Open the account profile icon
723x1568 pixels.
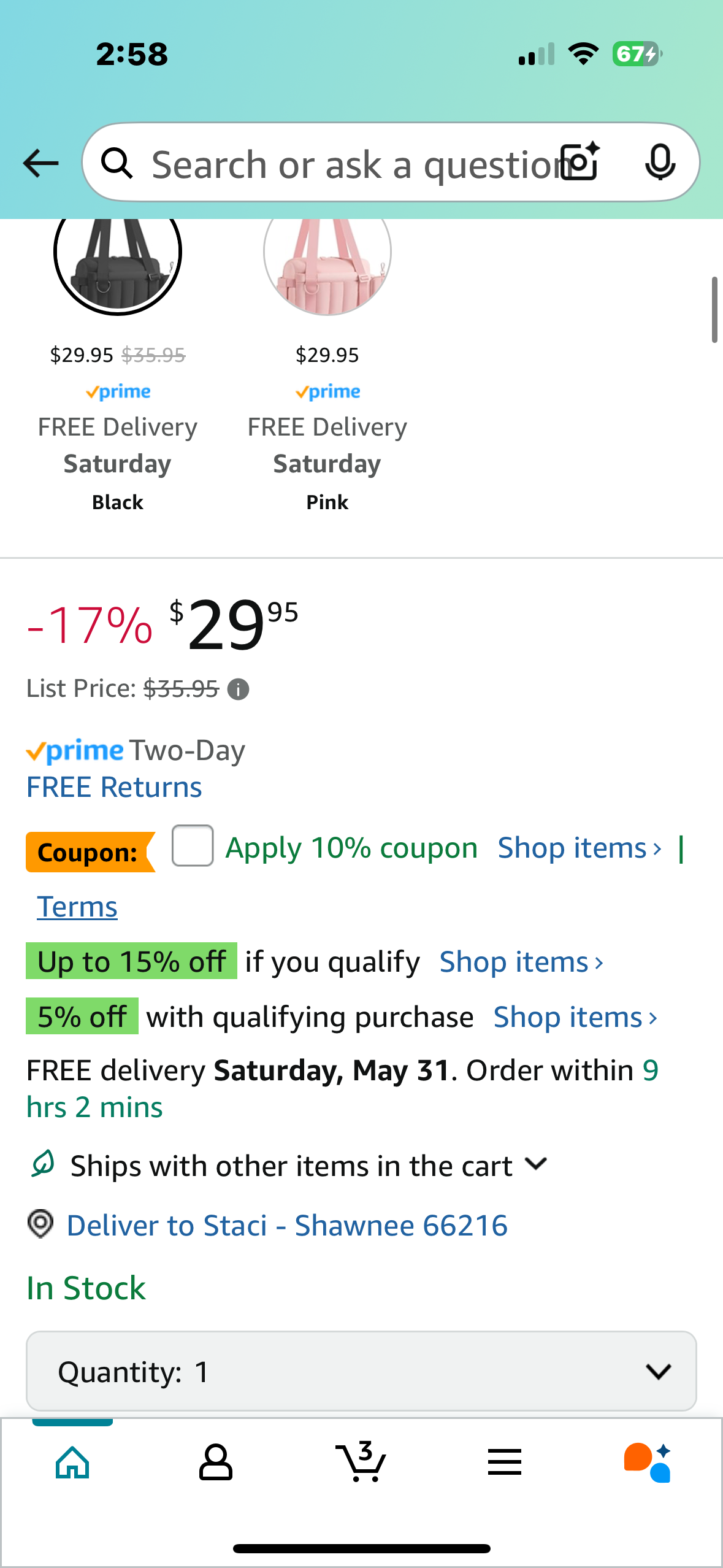(x=216, y=1462)
